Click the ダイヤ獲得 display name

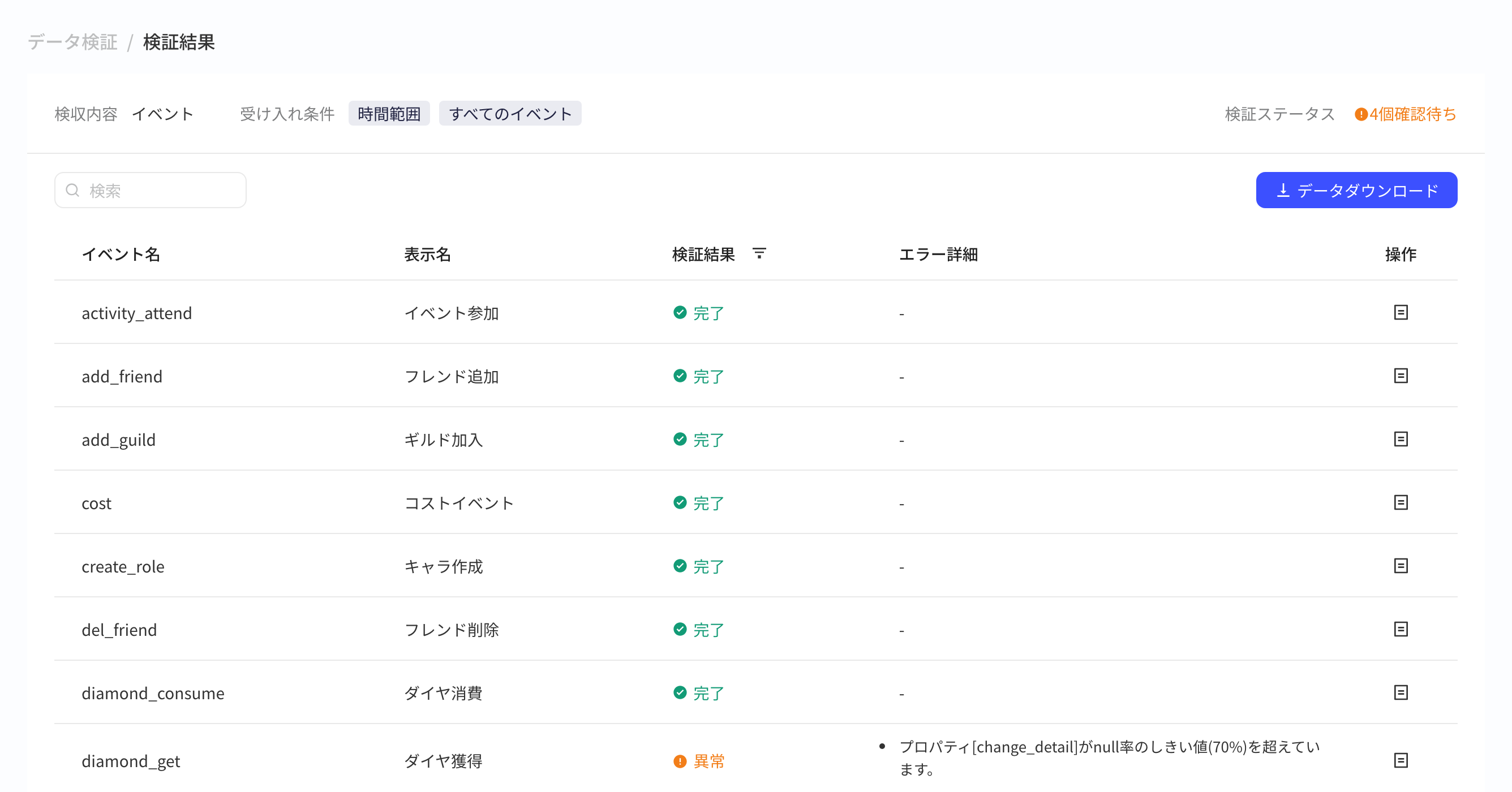click(x=443, y=761)
